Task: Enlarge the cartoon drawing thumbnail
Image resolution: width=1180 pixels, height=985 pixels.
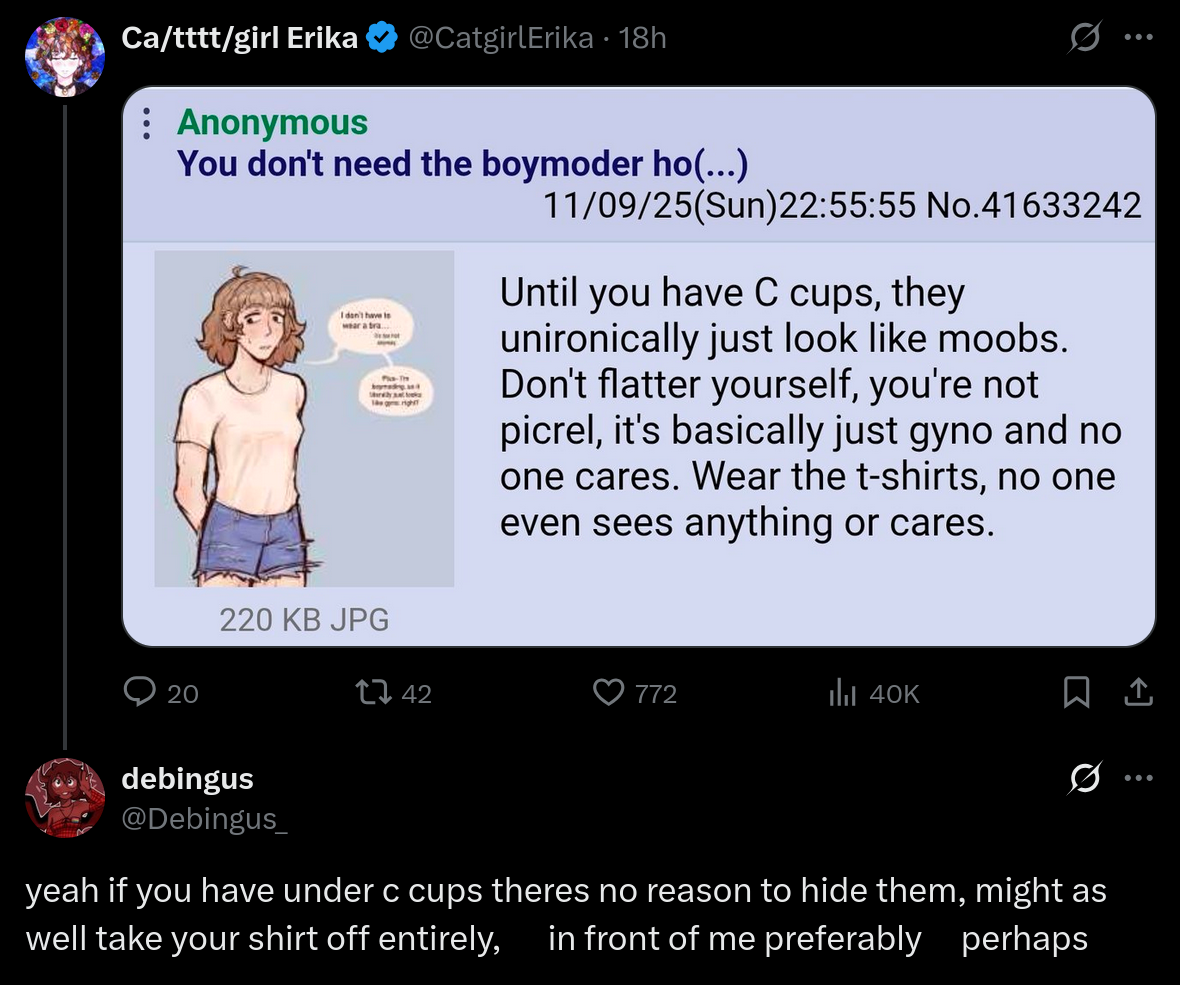Action: point(304,418)
